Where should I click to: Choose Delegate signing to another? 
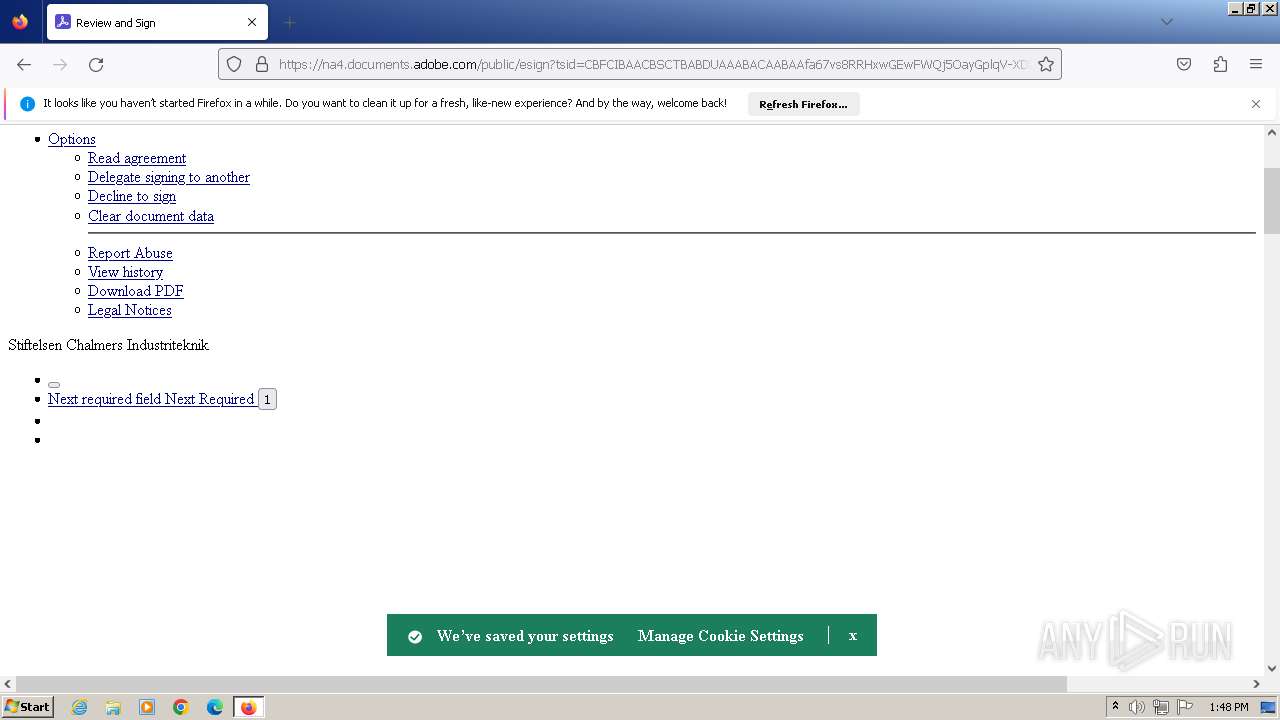(x=169, y=177)
